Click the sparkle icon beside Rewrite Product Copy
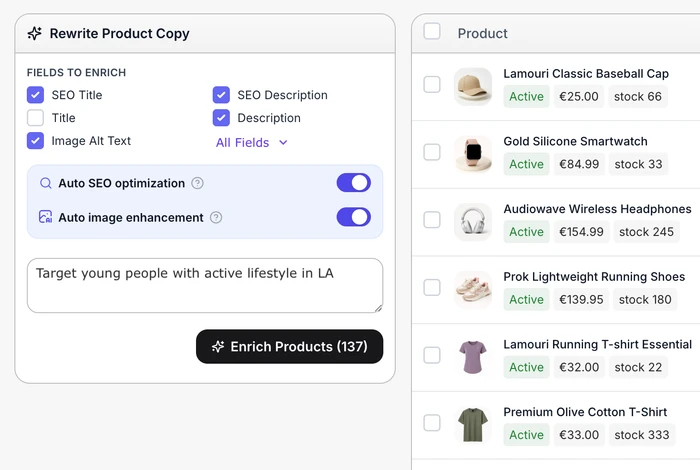 (x=34, y=33)
